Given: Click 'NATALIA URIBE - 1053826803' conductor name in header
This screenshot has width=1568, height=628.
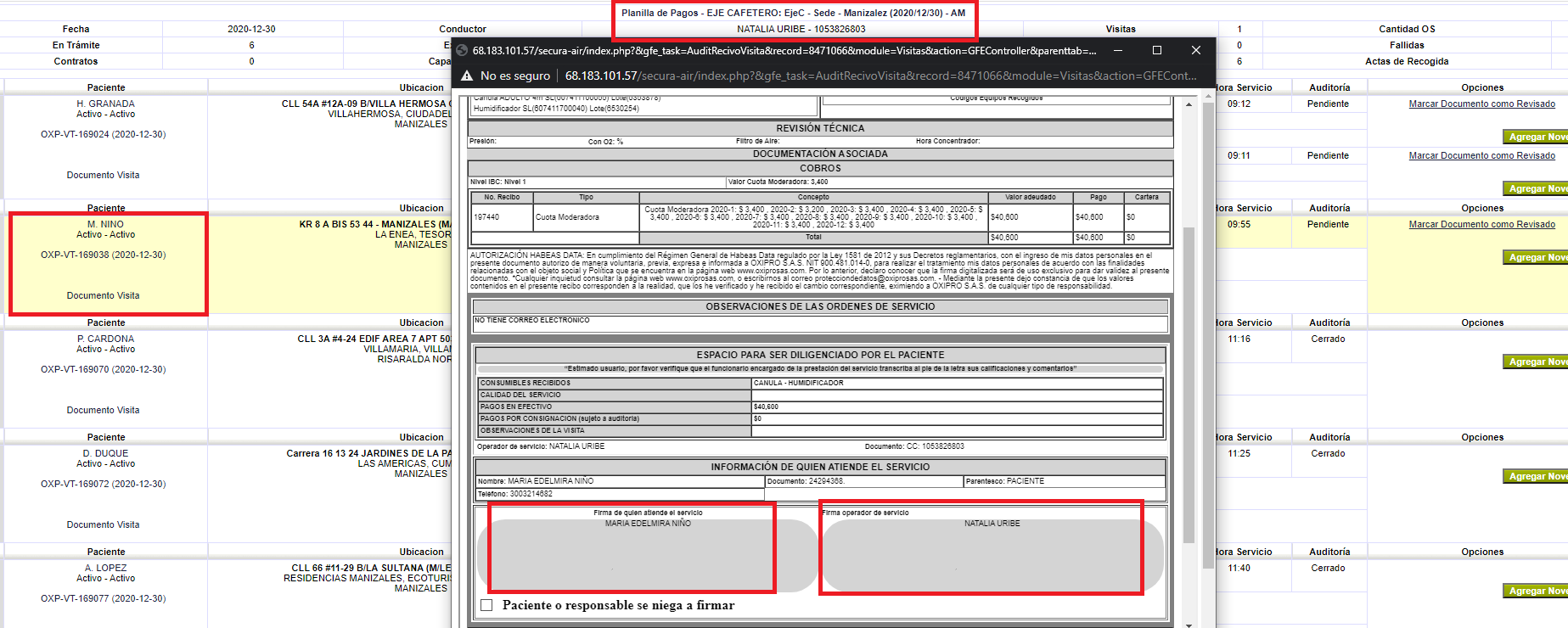Looking at the screenshot, I should point(801,29).
